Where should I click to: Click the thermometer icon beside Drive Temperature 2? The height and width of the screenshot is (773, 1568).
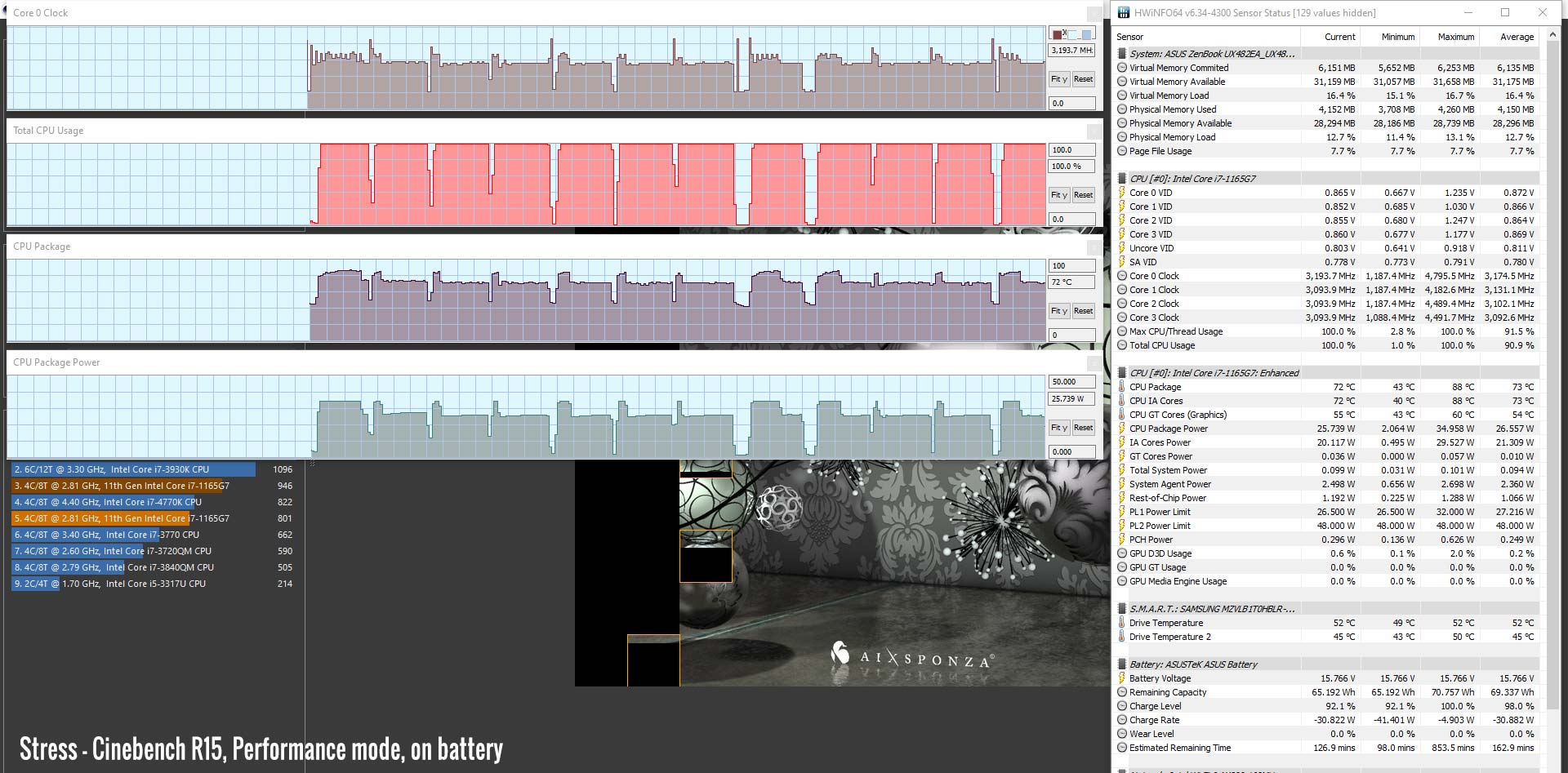[1122, 637]
